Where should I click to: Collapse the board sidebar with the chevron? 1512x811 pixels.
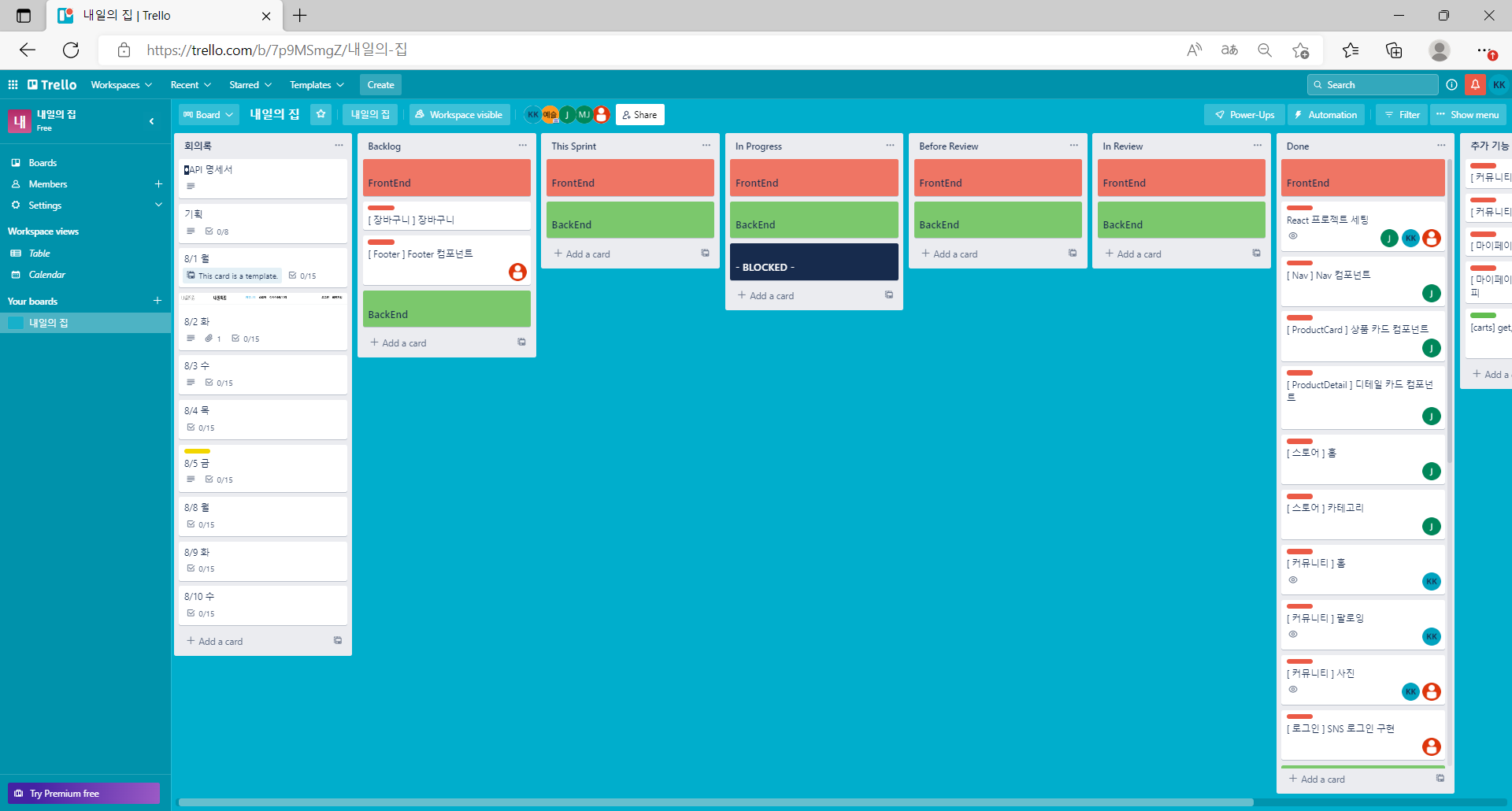pyautogui.click(x=152, y=121)
